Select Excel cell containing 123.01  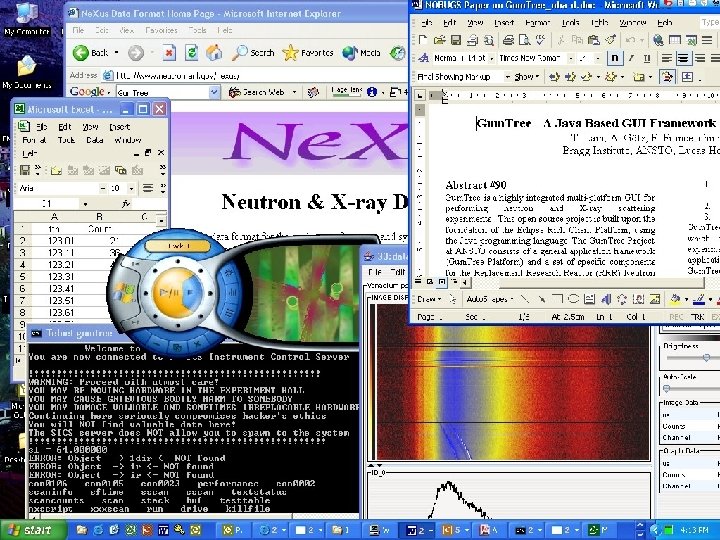click(54, 241)
